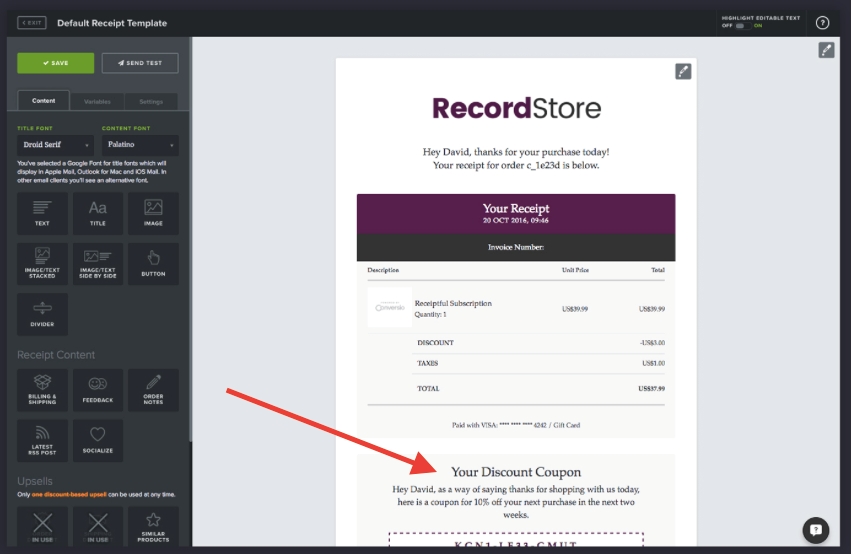Image resolution: width=851 pixels, height=554 pixels.
Task: Add a Divider block
Action: click(42, 314)
